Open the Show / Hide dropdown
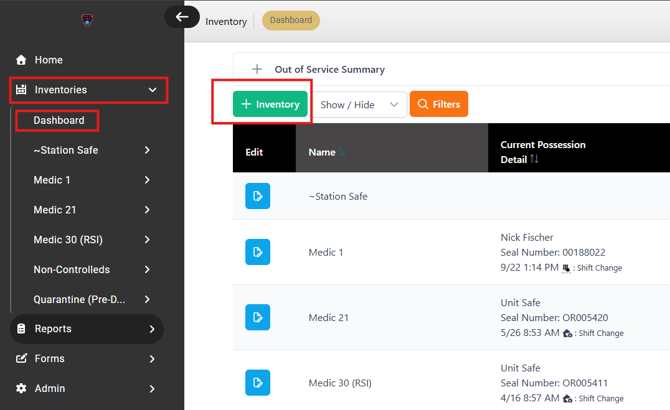 click(359, 105)
